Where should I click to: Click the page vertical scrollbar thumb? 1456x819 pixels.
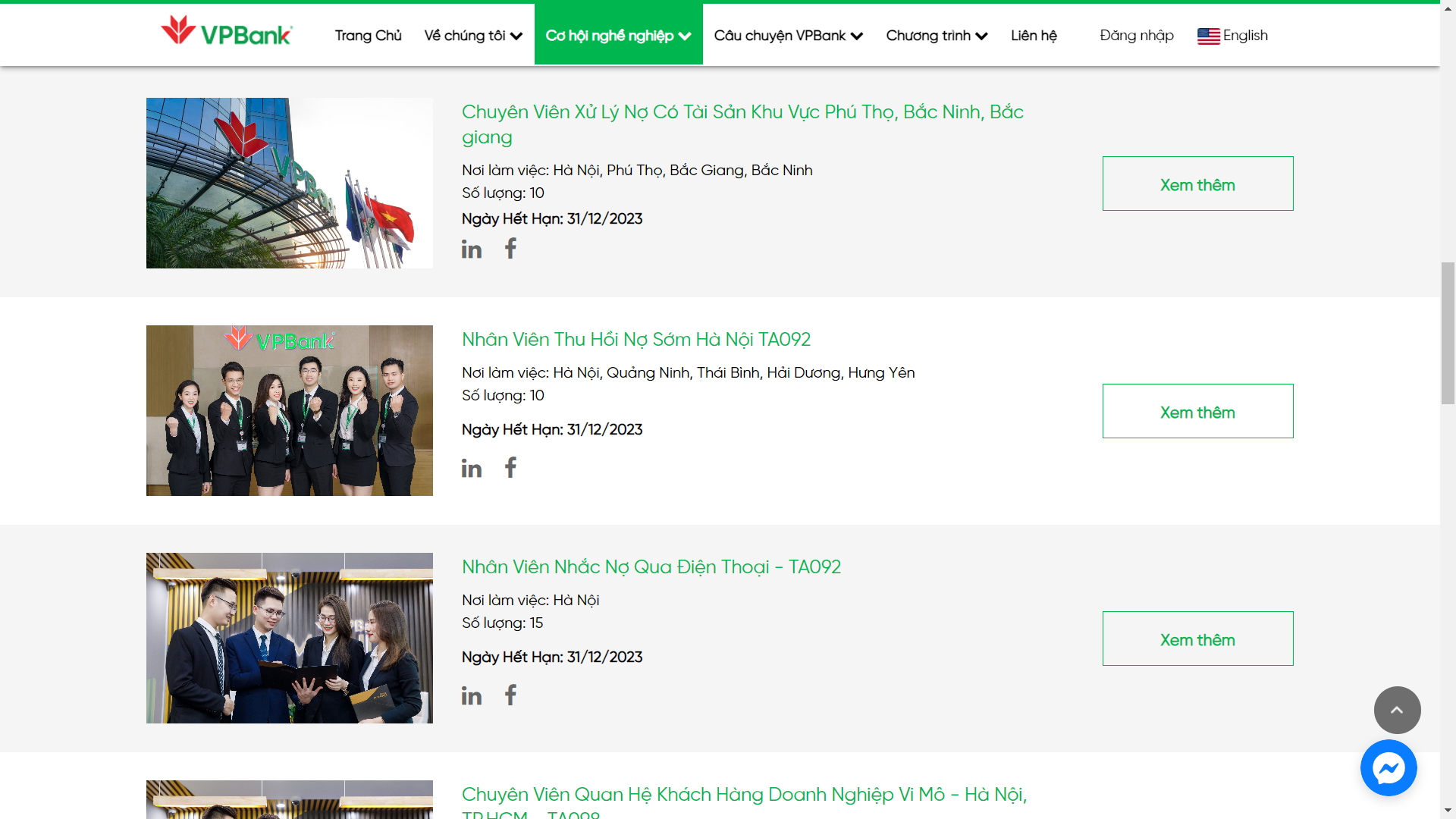coord(1448,334)
